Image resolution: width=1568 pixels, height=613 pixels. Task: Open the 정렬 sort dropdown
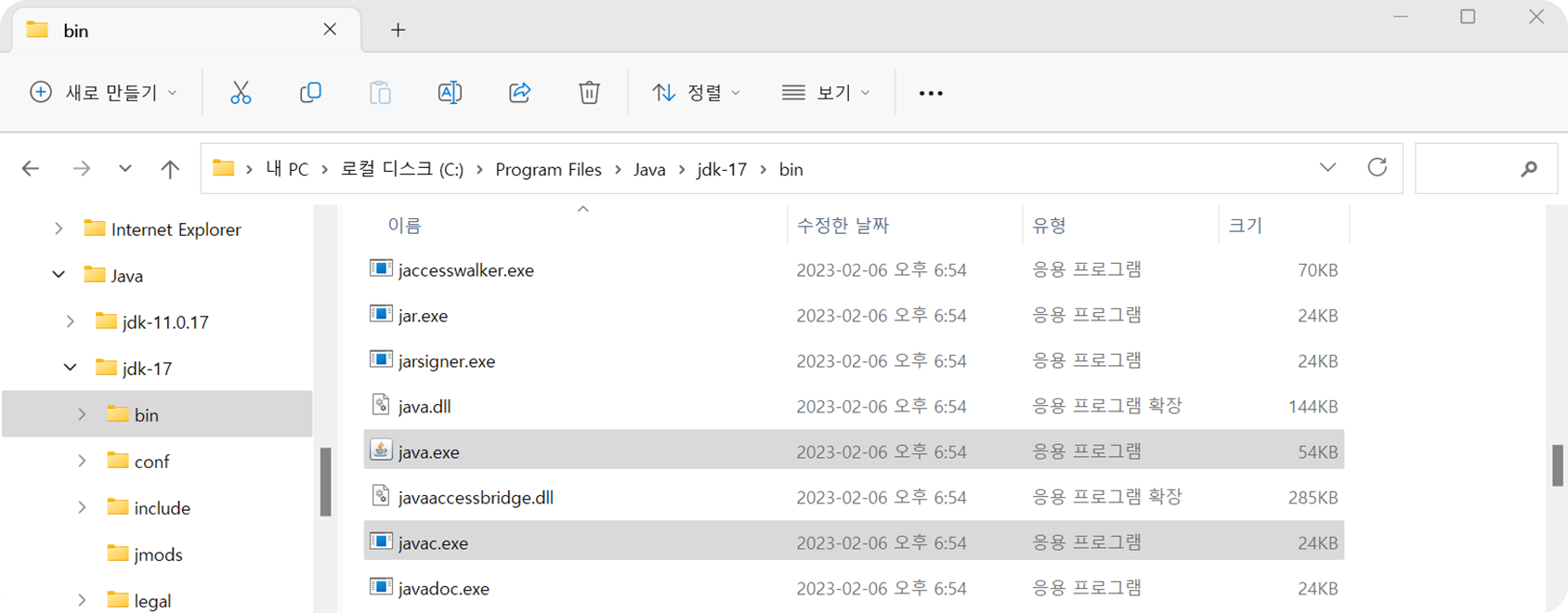point(697,93)
